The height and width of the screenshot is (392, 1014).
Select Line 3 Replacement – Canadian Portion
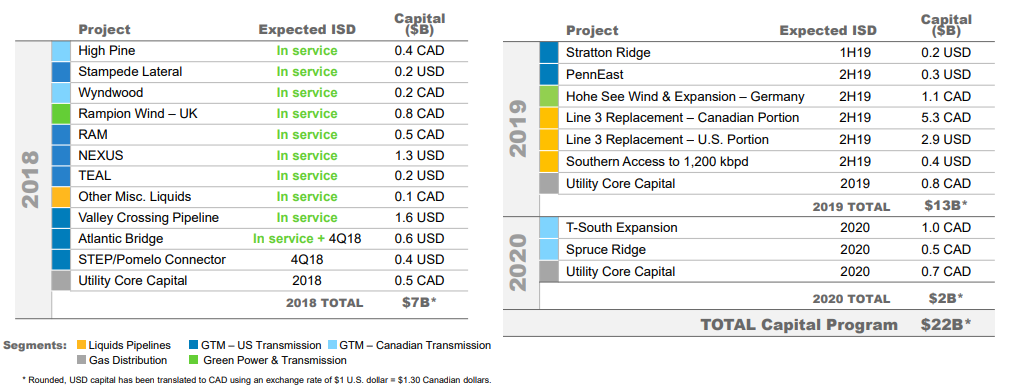[682, 118]
